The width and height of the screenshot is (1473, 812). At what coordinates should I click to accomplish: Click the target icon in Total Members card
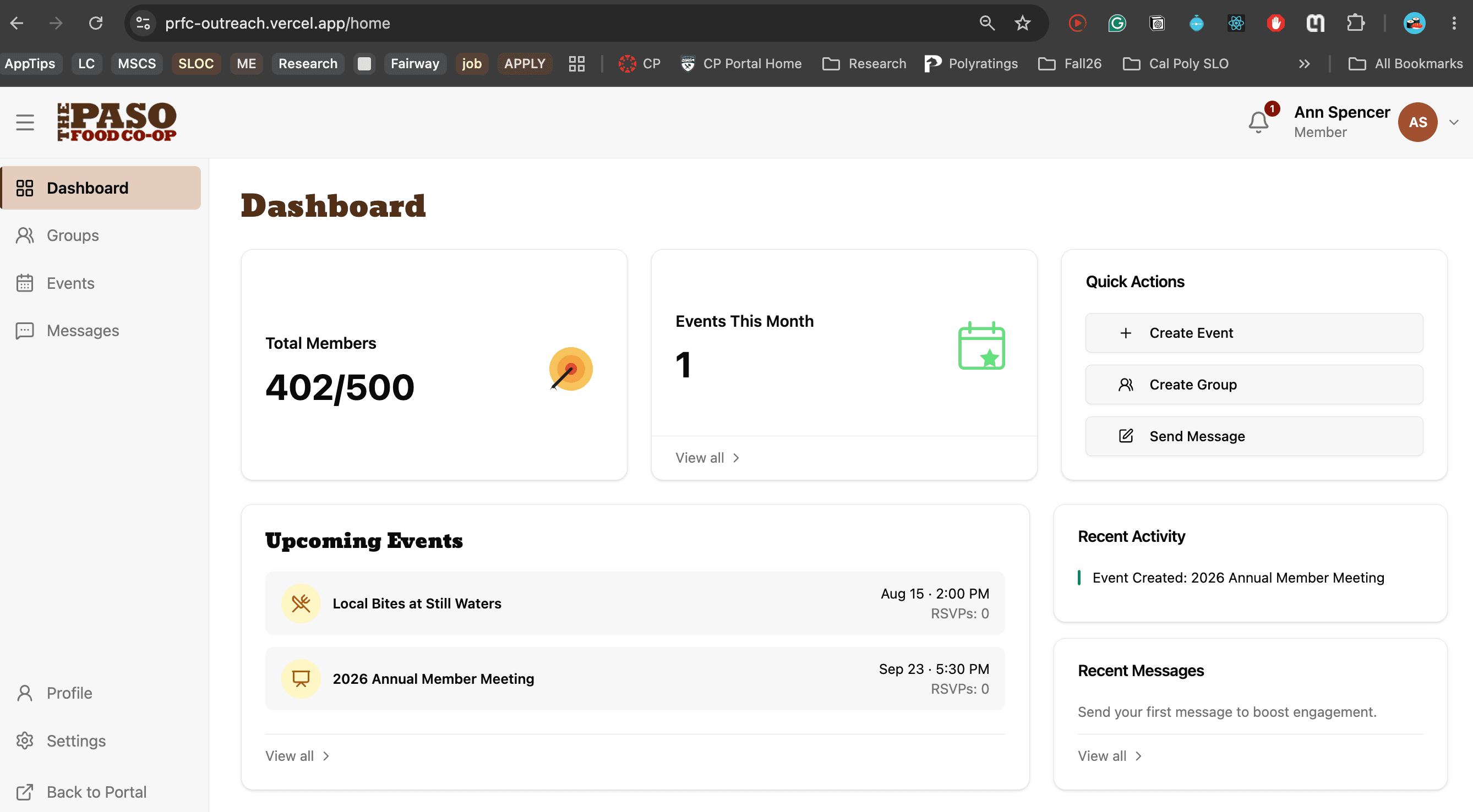[x=571, y=369]
